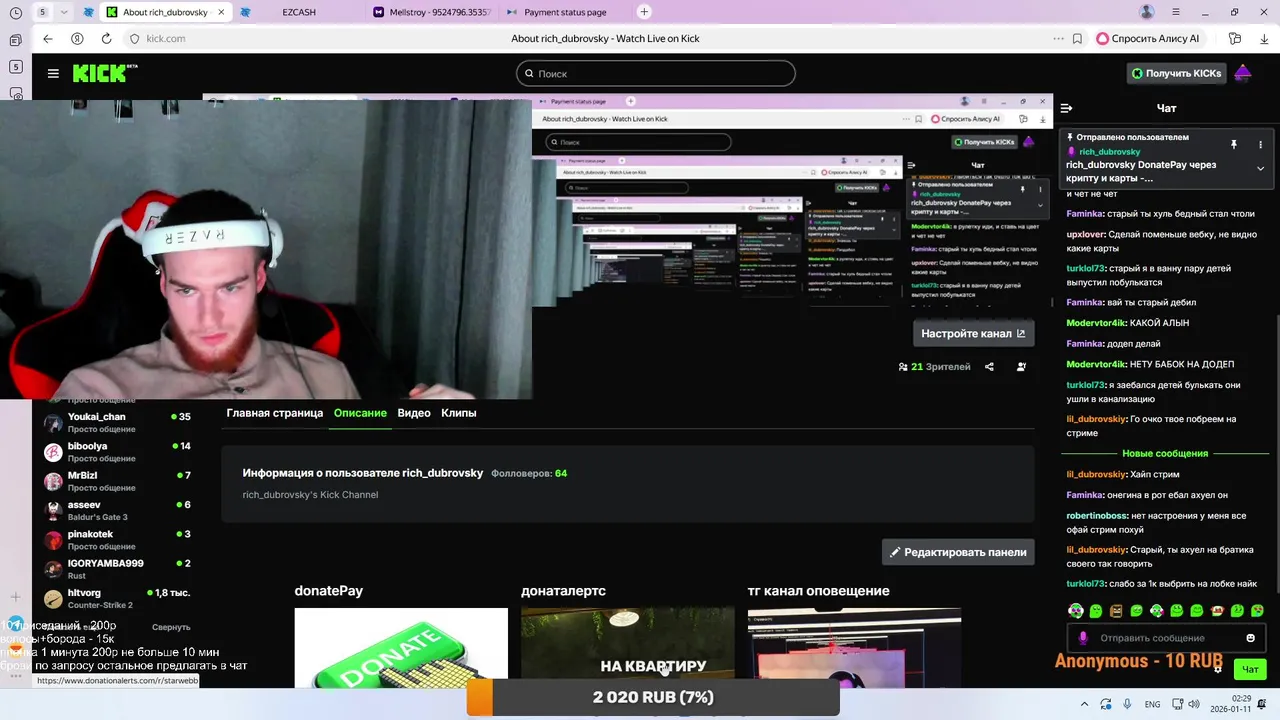This screenshot has height=720, width=1280.
Task: Expand the pinned message chevron
Action: pos(1260,168)
